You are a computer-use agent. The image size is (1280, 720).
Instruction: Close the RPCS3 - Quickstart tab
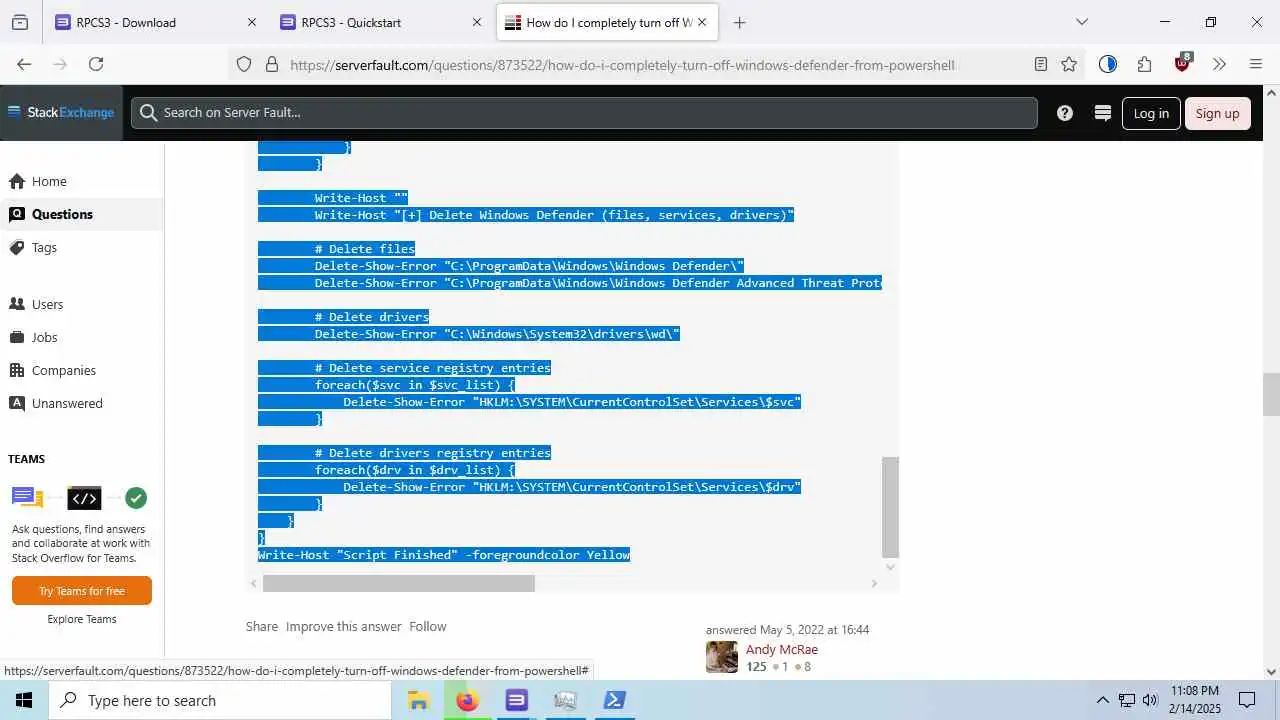tap(477, 22)
